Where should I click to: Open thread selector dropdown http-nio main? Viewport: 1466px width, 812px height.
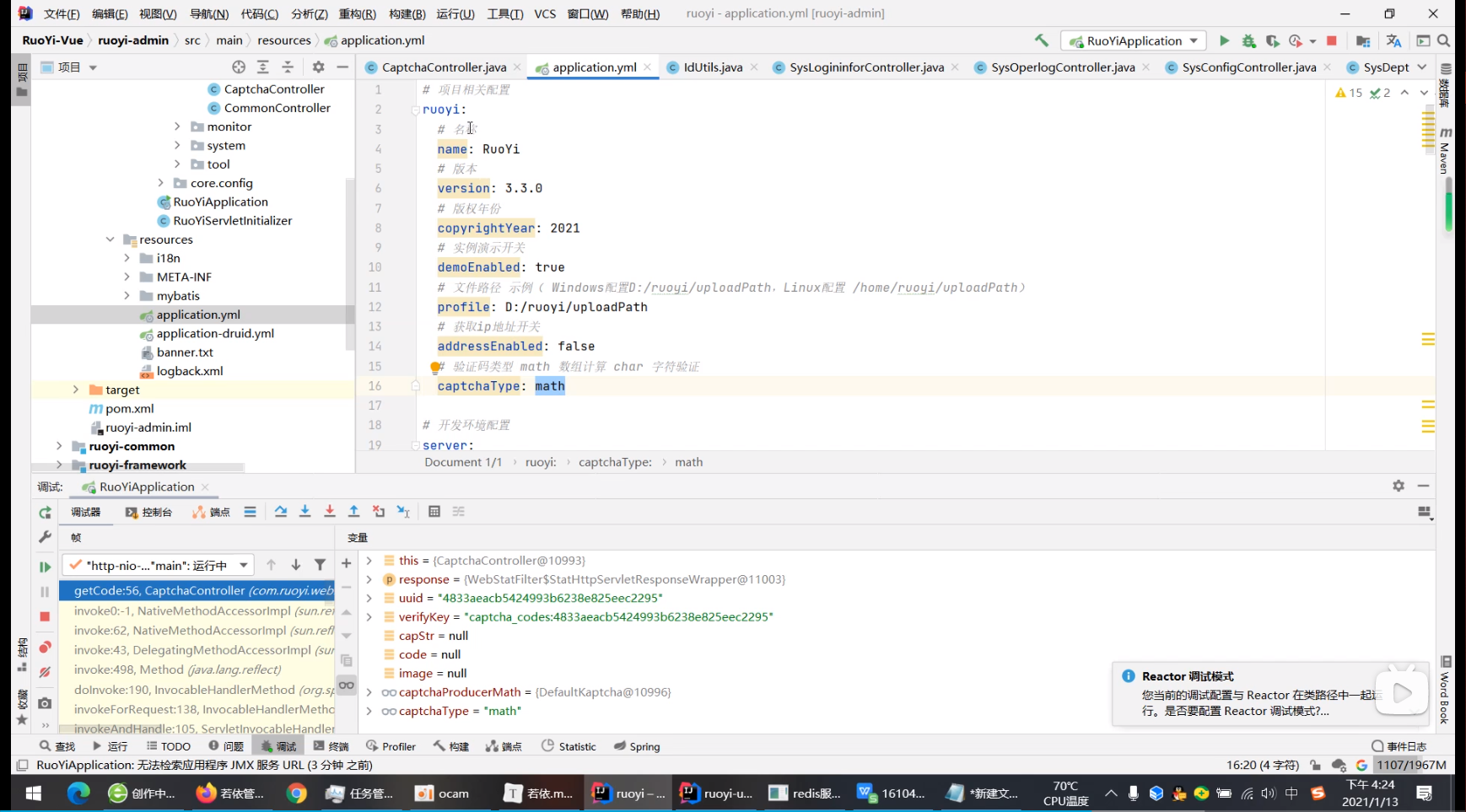tap(158, 565)
